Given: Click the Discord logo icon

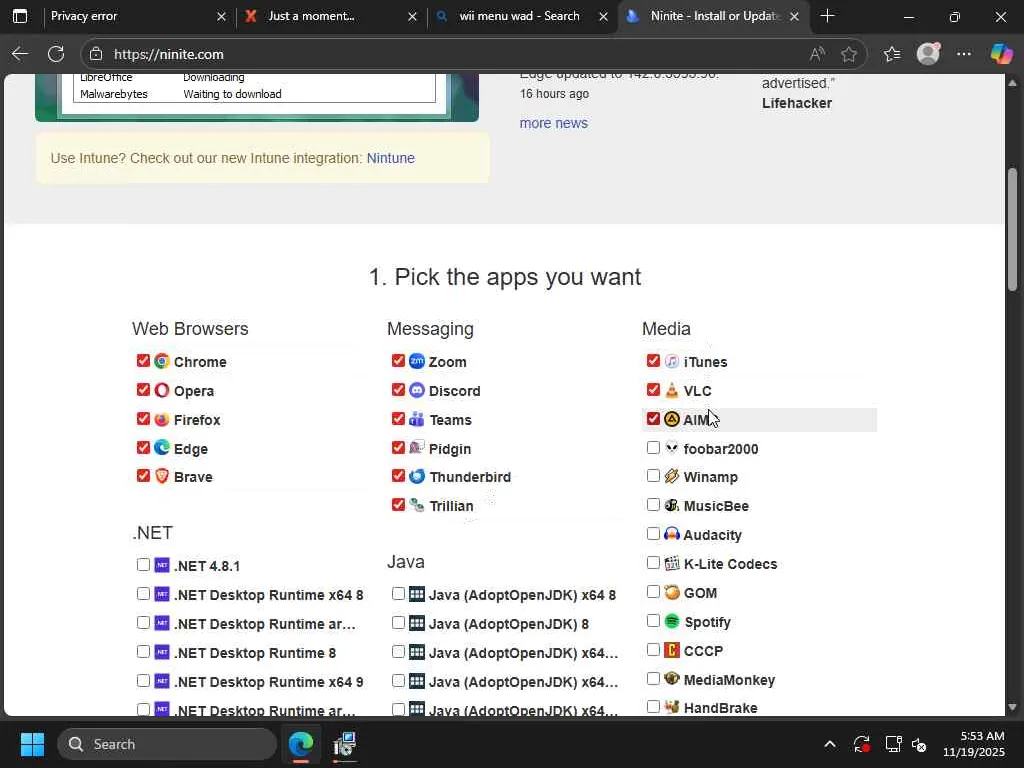Looking at the screenshot, I should [417, 390].
